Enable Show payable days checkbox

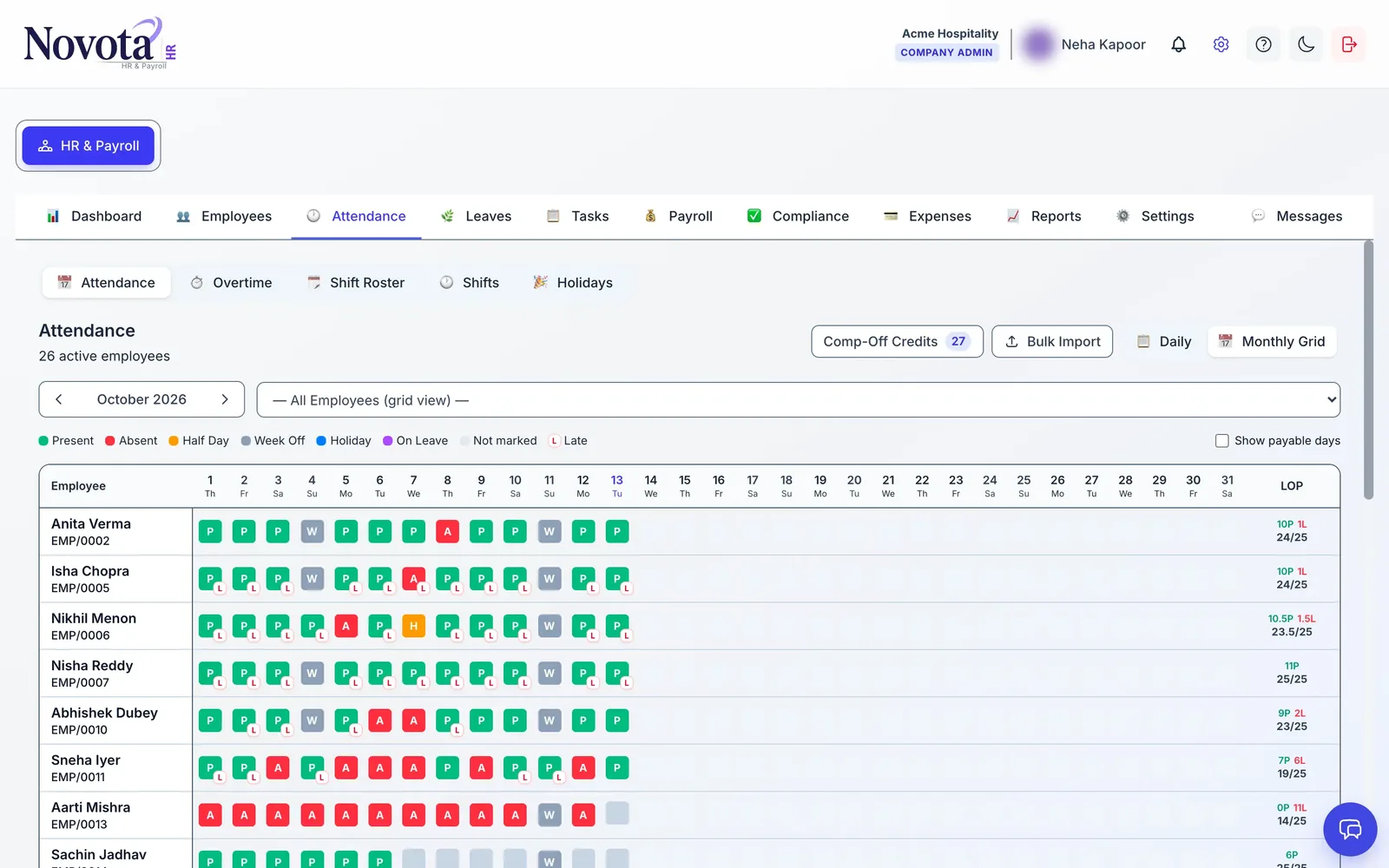(x=1221, y=441)
